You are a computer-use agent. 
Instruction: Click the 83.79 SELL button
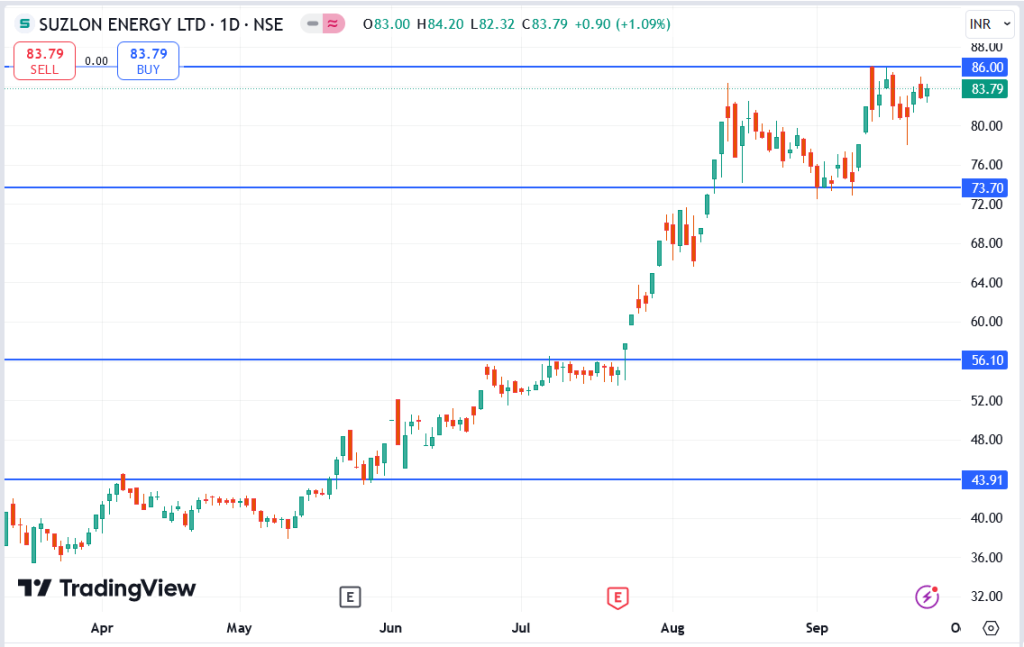click(44, 61)
